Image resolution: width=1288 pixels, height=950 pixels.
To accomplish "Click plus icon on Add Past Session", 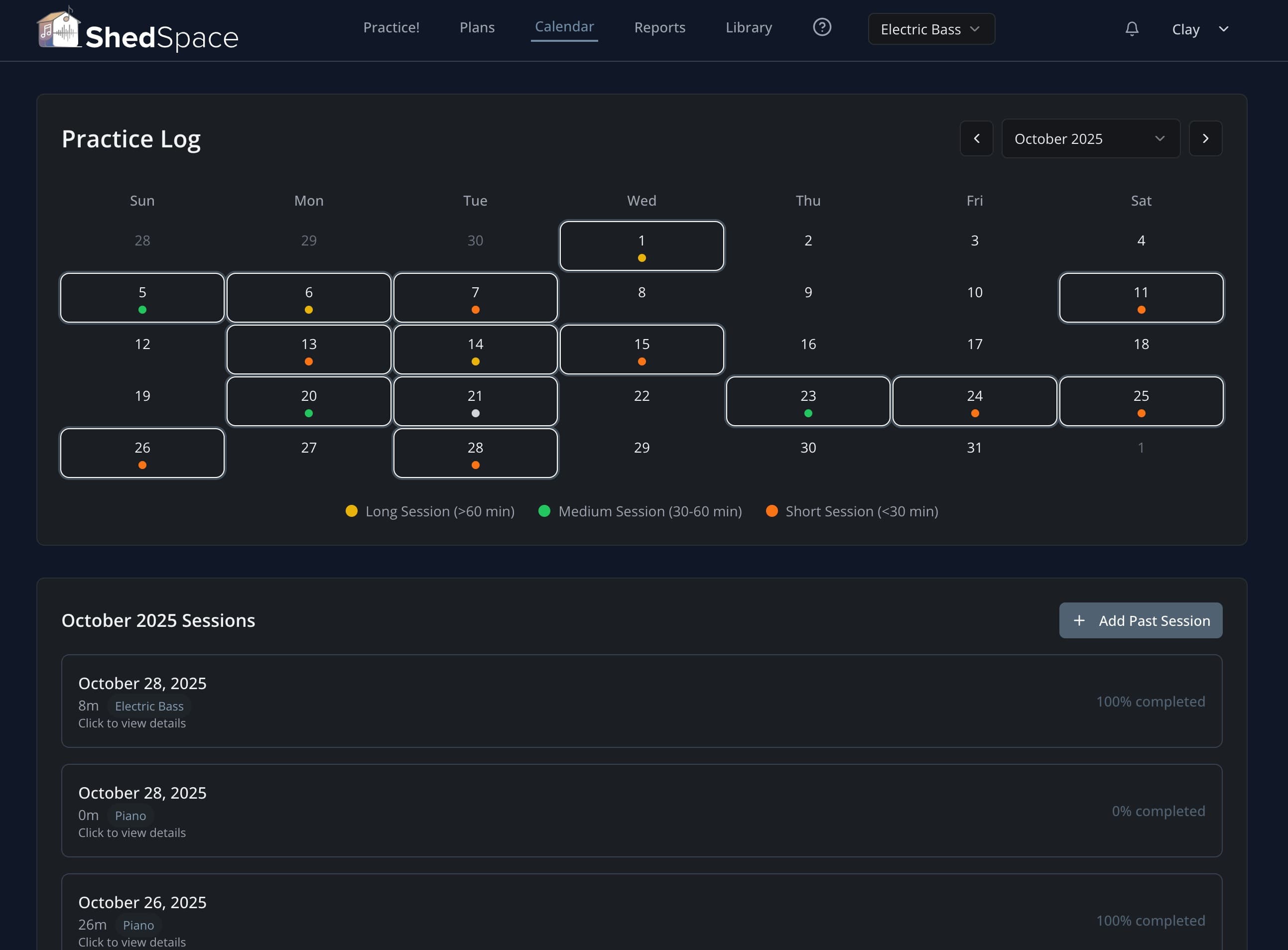I will pos(1079,620).
